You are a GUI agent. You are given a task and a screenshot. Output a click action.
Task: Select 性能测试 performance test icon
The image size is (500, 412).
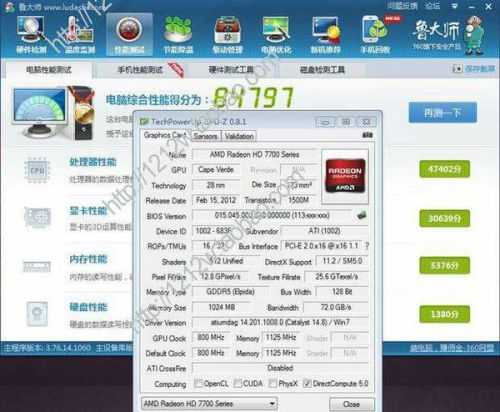click(129, 35)
